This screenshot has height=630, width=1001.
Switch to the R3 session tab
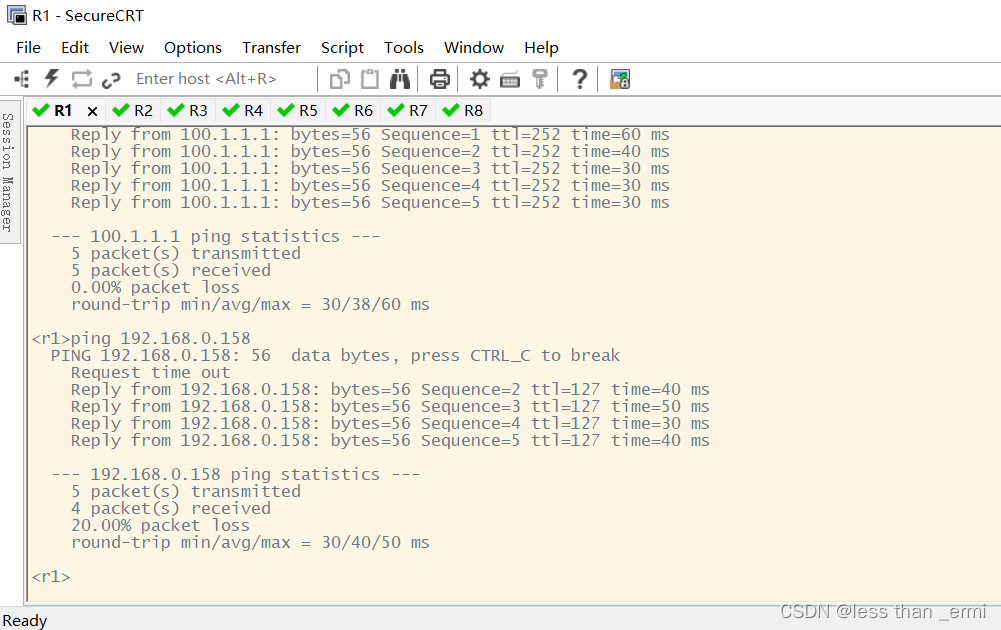coord(188,111)
